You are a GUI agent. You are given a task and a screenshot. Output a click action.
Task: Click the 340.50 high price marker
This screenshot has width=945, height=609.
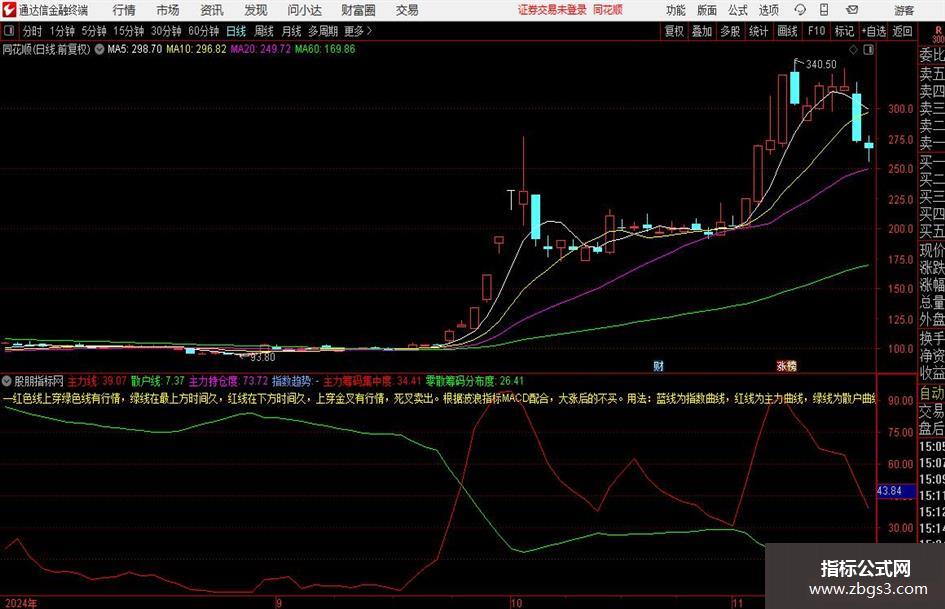821,64
